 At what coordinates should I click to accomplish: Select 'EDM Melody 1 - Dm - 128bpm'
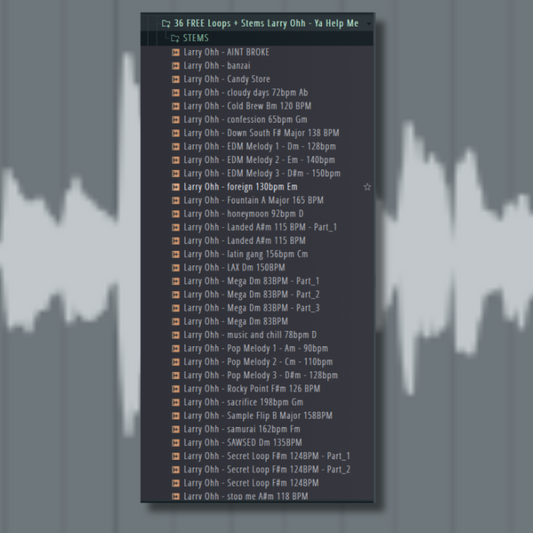coord(260,147)
